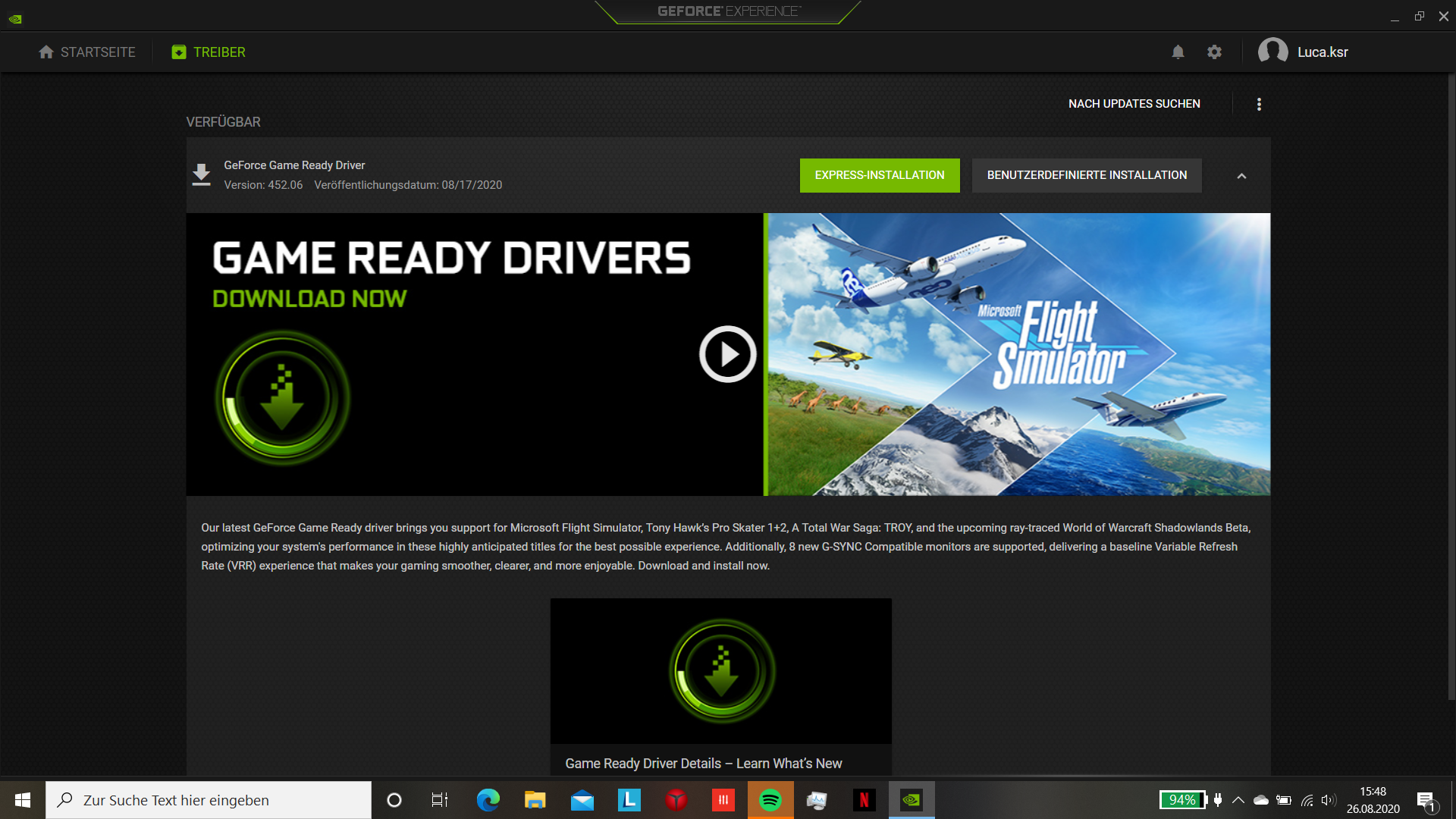Open the Windows Action Center notifications
This screenshot has height=819, width=1456.
tap(1426, 801)
